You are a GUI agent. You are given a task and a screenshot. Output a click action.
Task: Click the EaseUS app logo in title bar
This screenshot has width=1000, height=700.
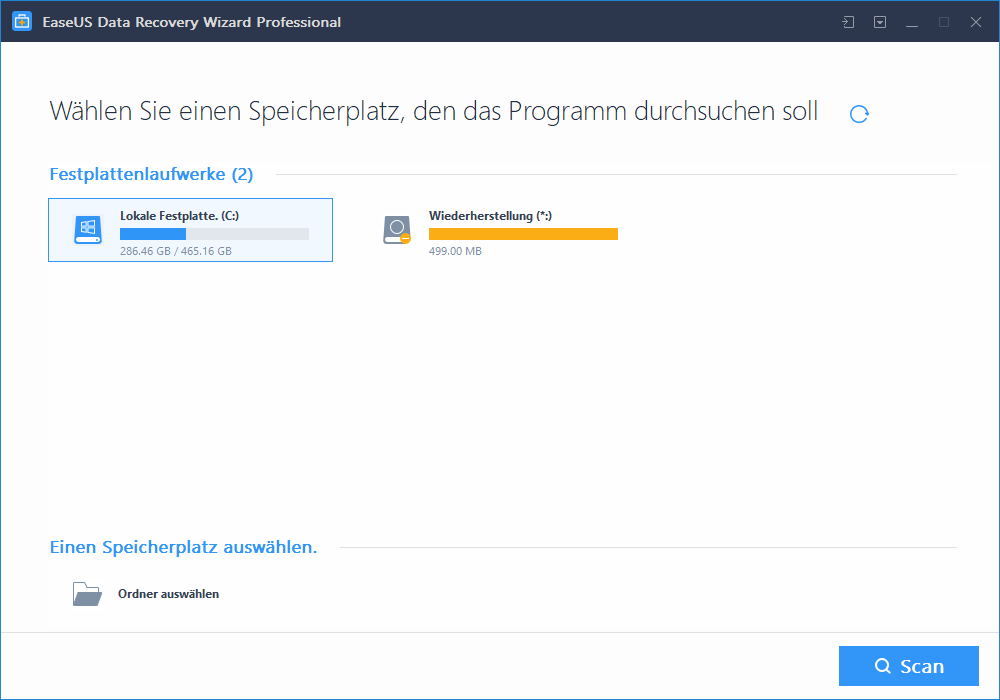22,22
